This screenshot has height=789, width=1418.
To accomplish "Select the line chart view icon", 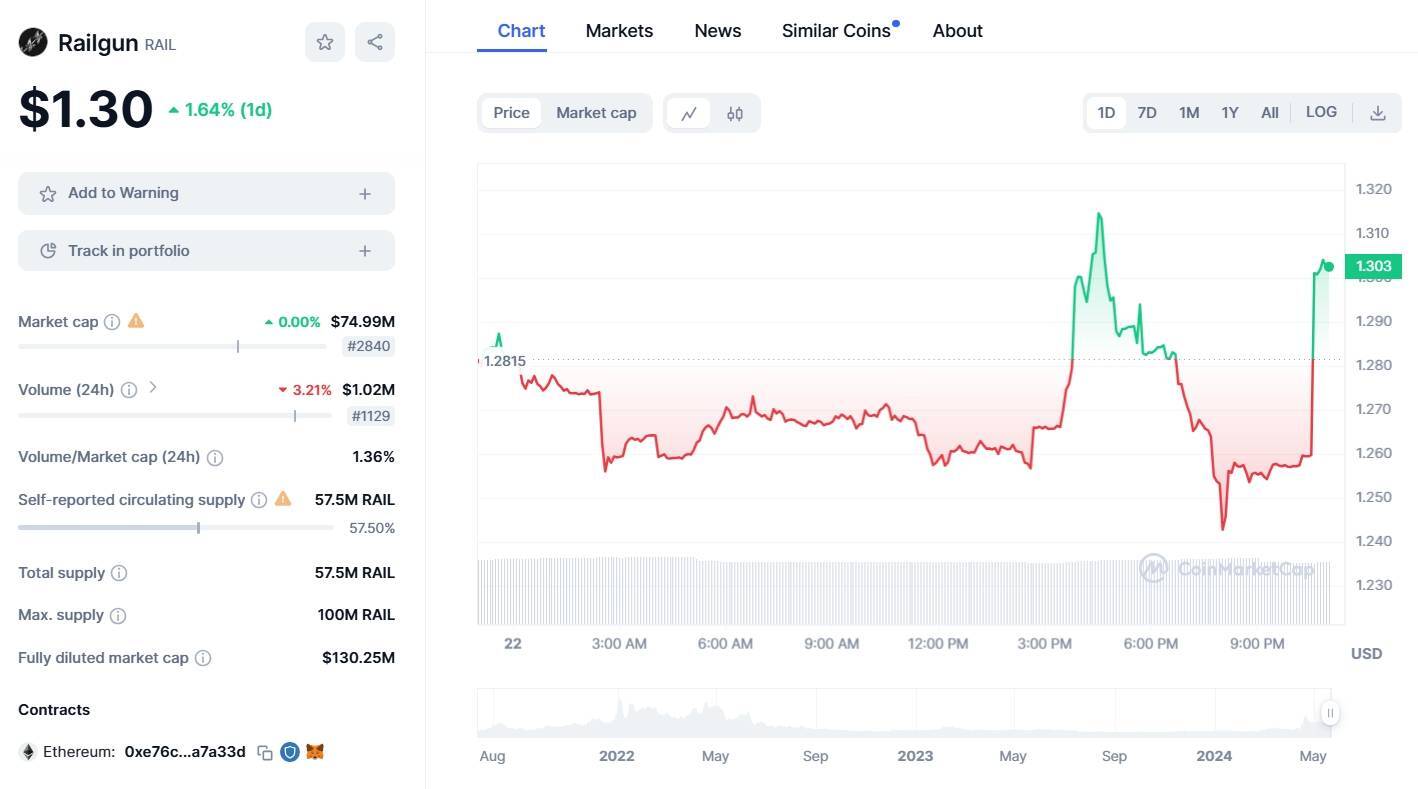I will pyautogui.click(x=689, y=113).
